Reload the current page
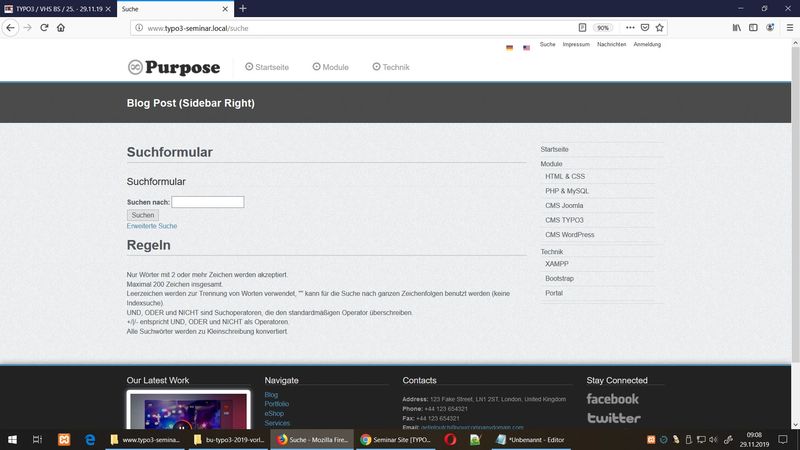This screenshot has width=800, height=450. tap(44, 28)
